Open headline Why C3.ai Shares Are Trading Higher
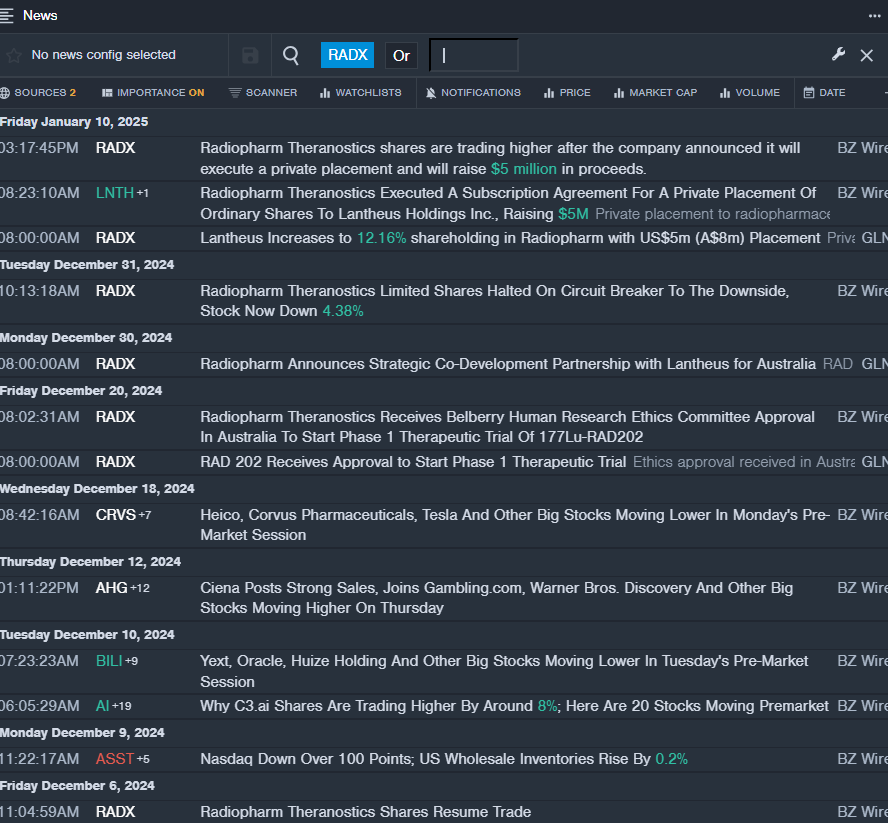888x823 pixels. (514, 706)
